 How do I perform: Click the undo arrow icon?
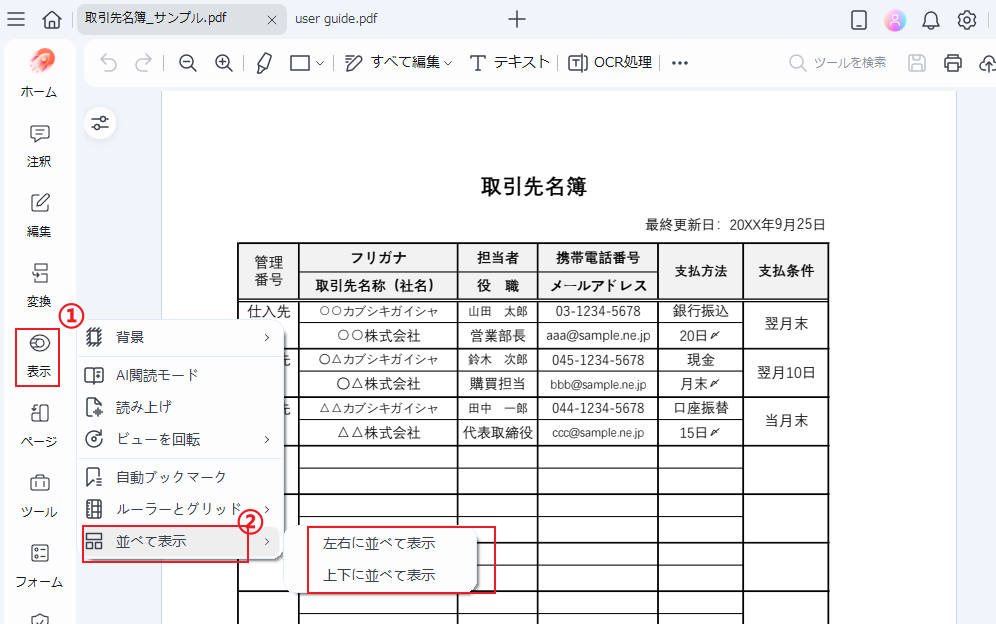click(x=109, y=62)
